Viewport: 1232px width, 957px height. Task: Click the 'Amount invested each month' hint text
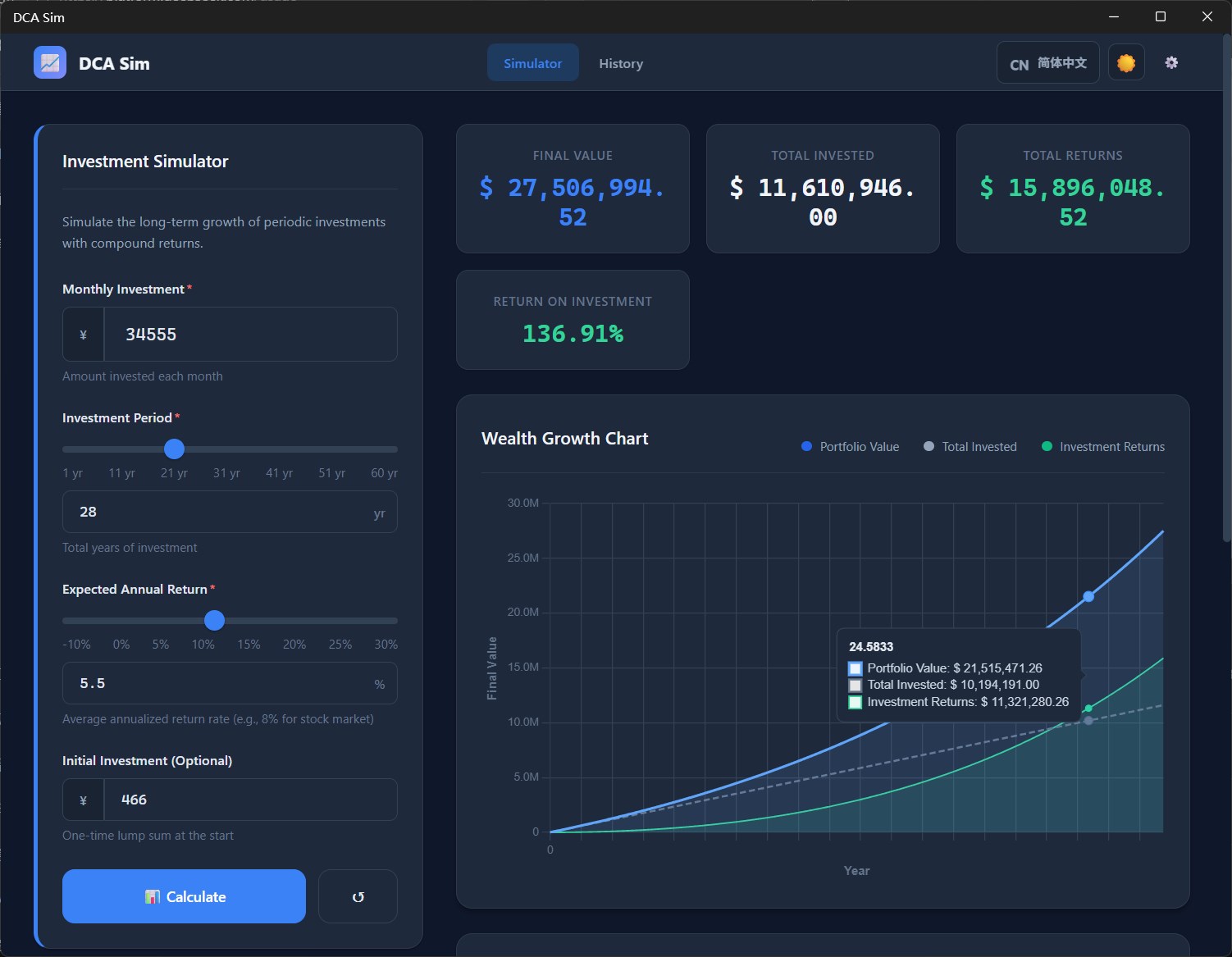coord(143,376)
